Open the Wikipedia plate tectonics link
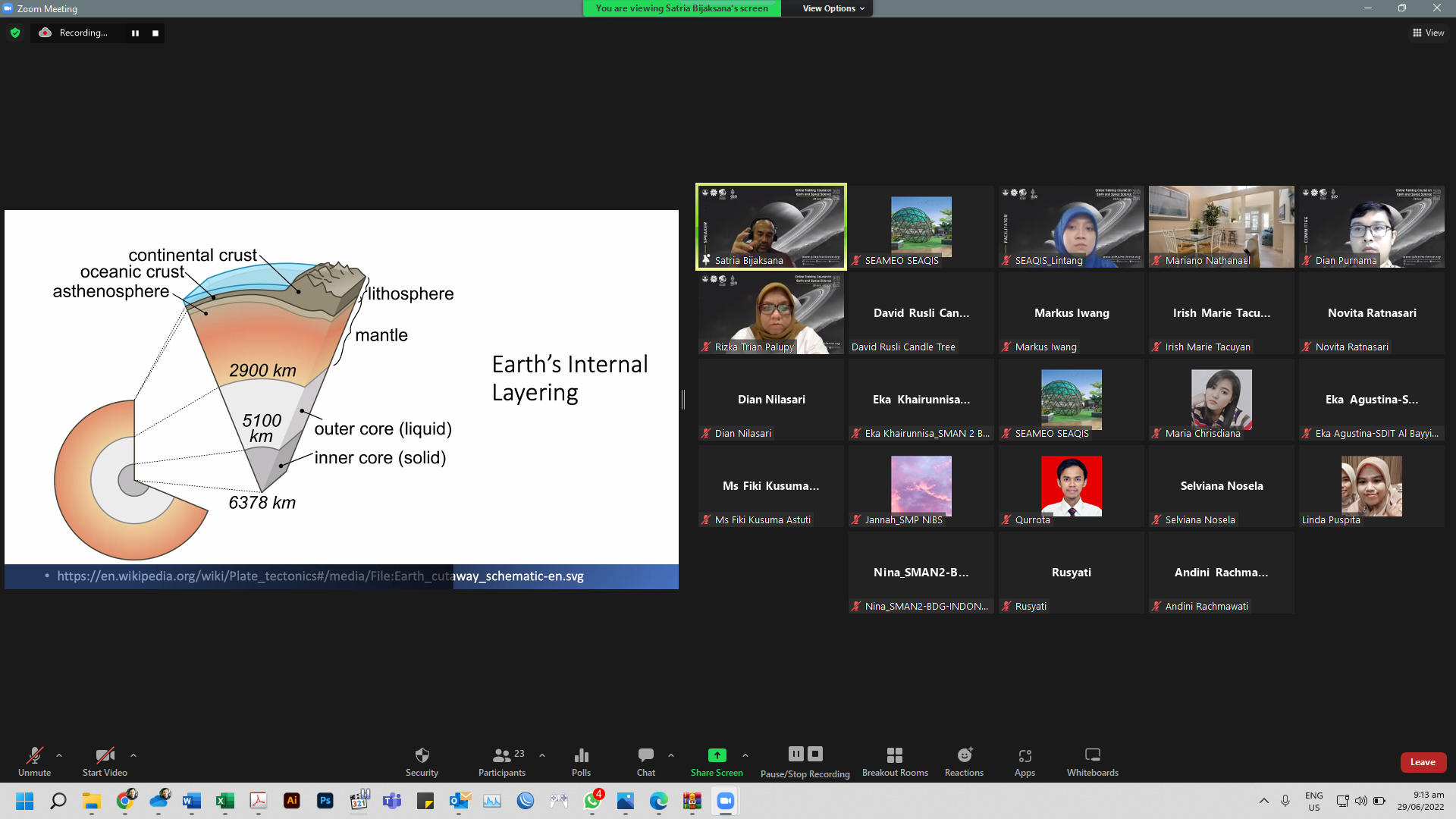1456x819 pixels. click(320, 576)
